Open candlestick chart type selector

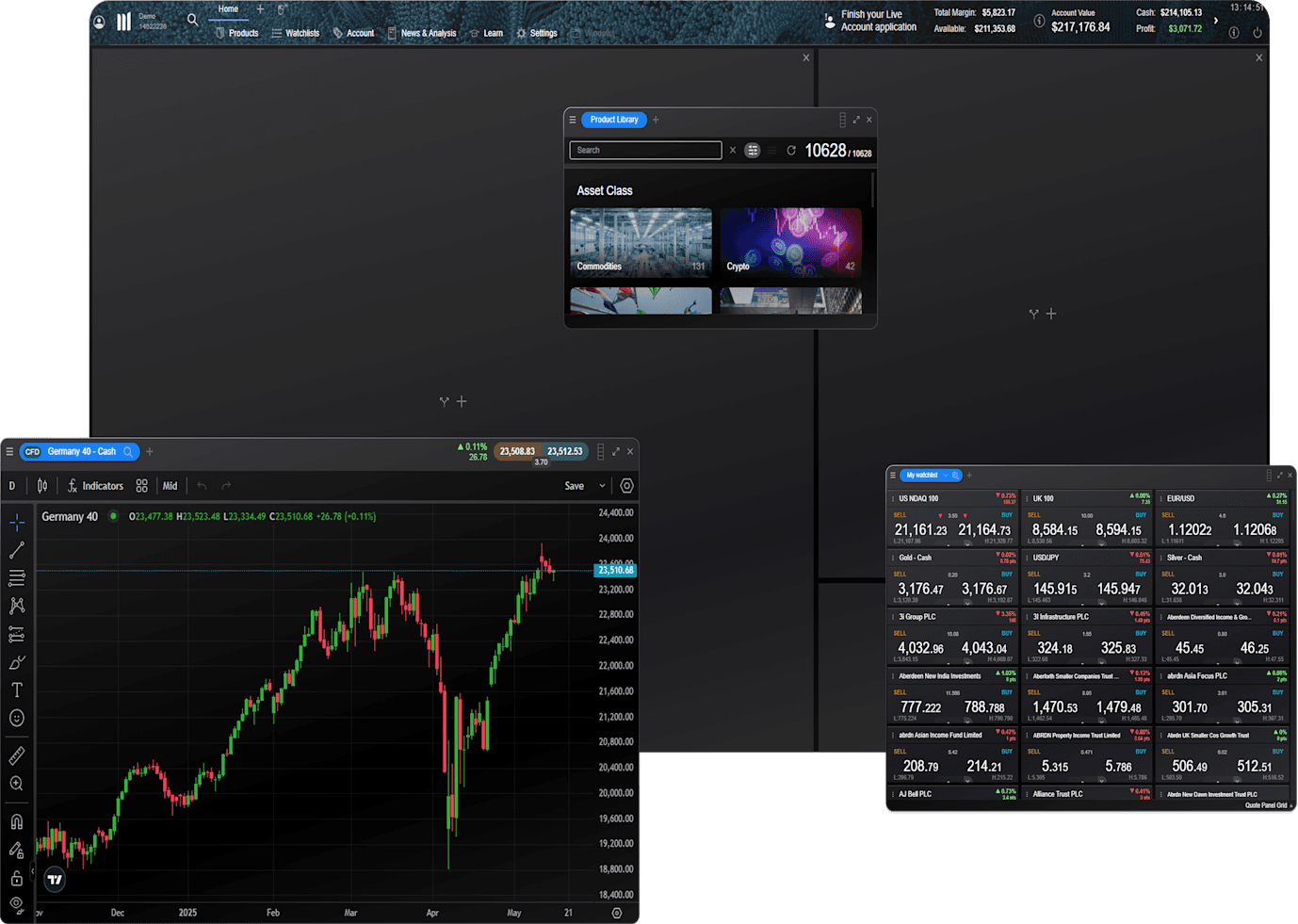coord(42,486)
